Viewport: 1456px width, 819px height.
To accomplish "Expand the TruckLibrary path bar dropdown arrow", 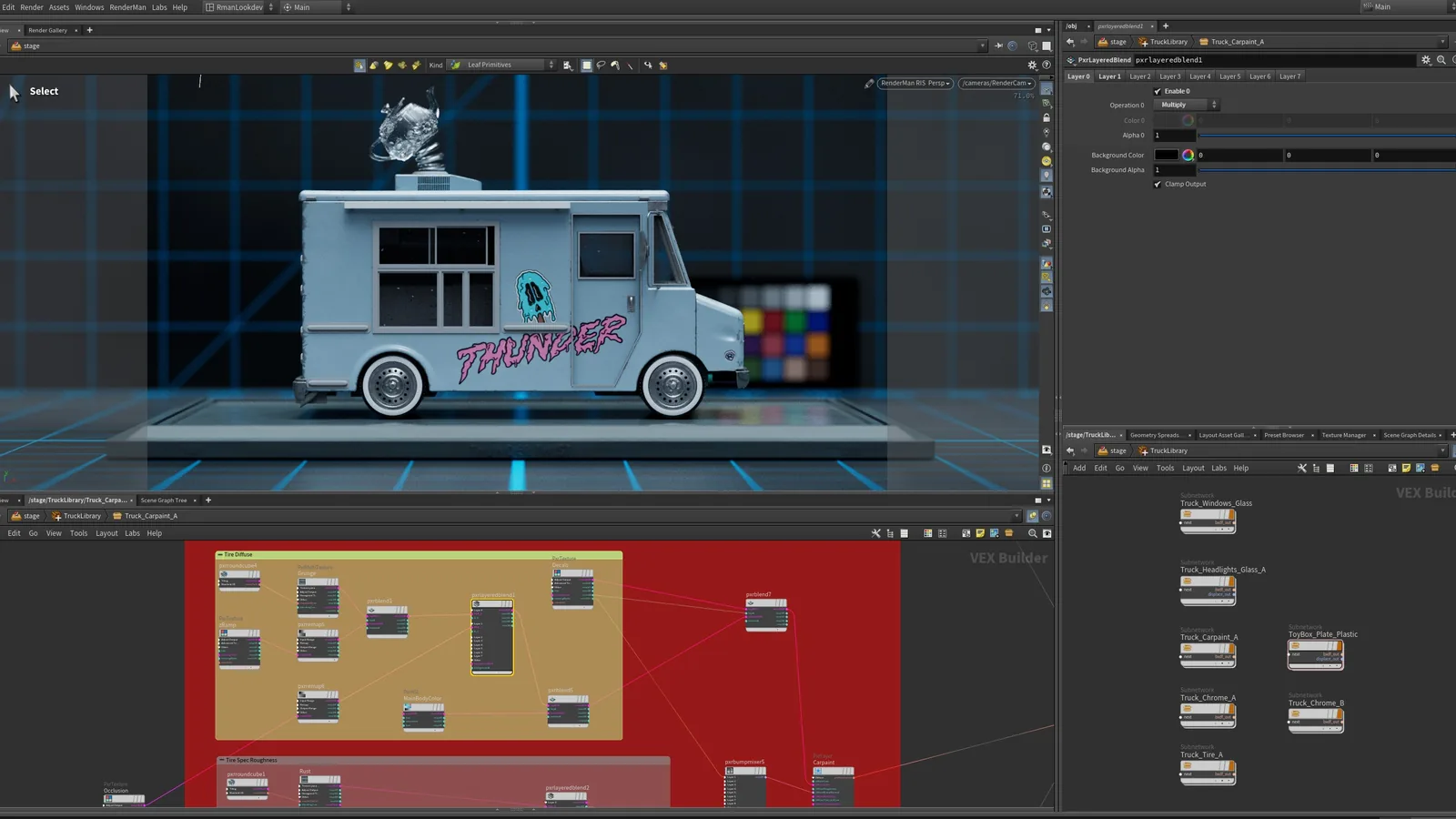I will tap(1442, 451).
